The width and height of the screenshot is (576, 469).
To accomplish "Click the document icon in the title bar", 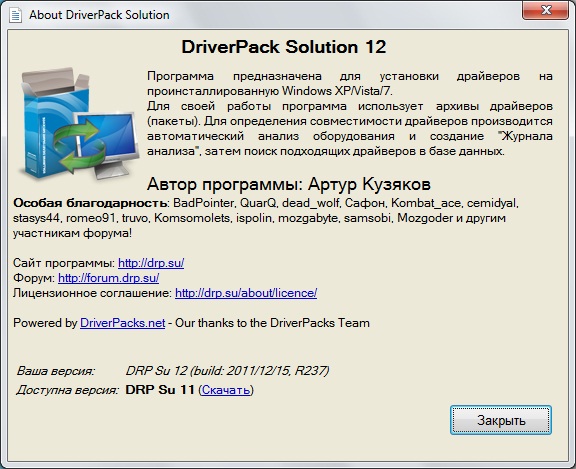I will (x=15, y=15).
